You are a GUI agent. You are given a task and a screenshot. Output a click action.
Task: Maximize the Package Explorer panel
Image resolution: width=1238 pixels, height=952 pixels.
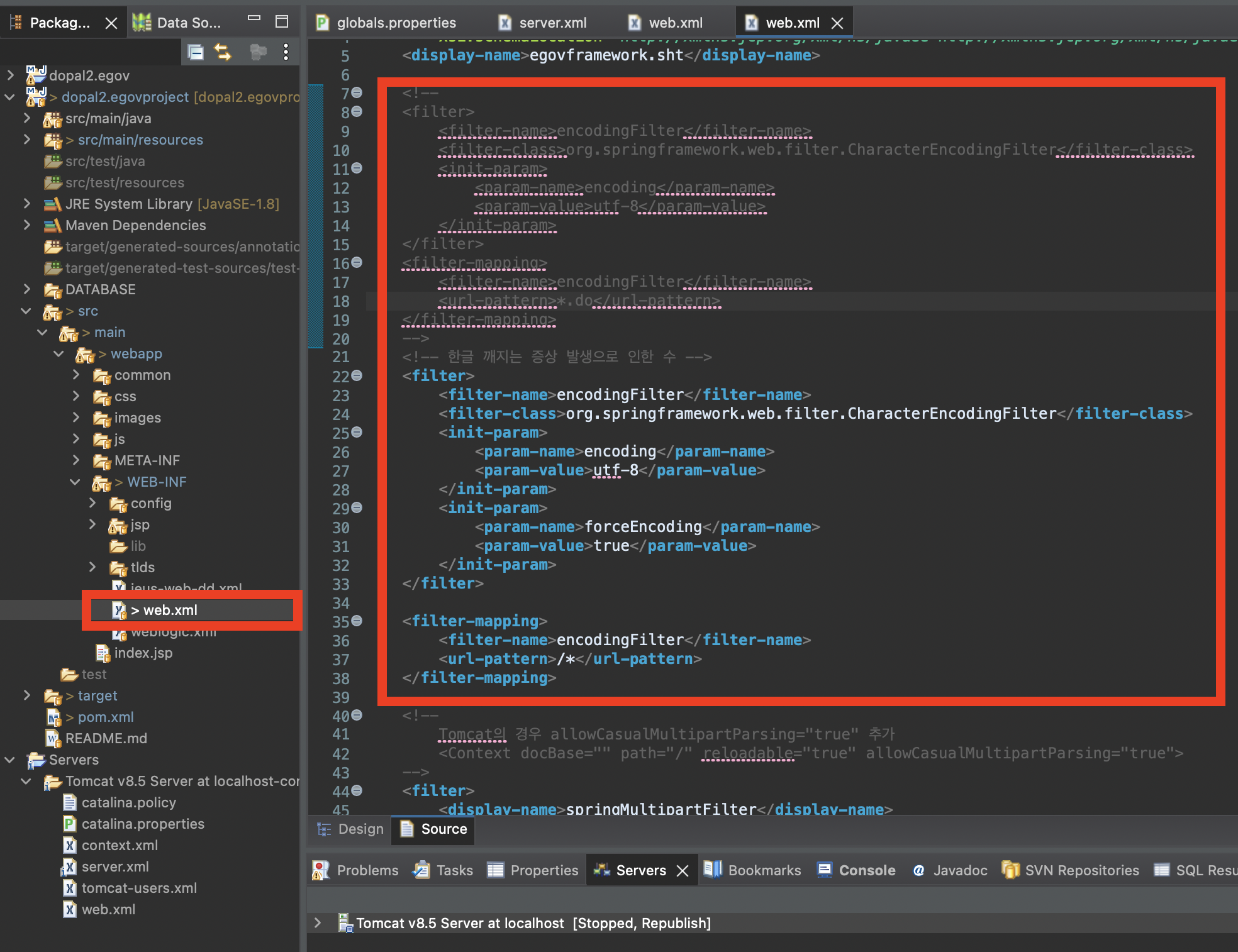(282, 22)
